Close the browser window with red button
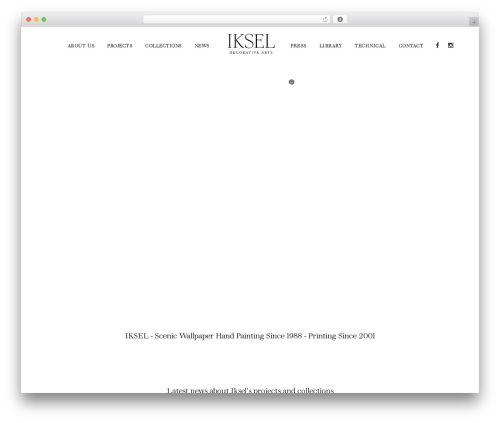Viewport: 500px width, 423px height. pyautogui.click(x=29, y=20)
